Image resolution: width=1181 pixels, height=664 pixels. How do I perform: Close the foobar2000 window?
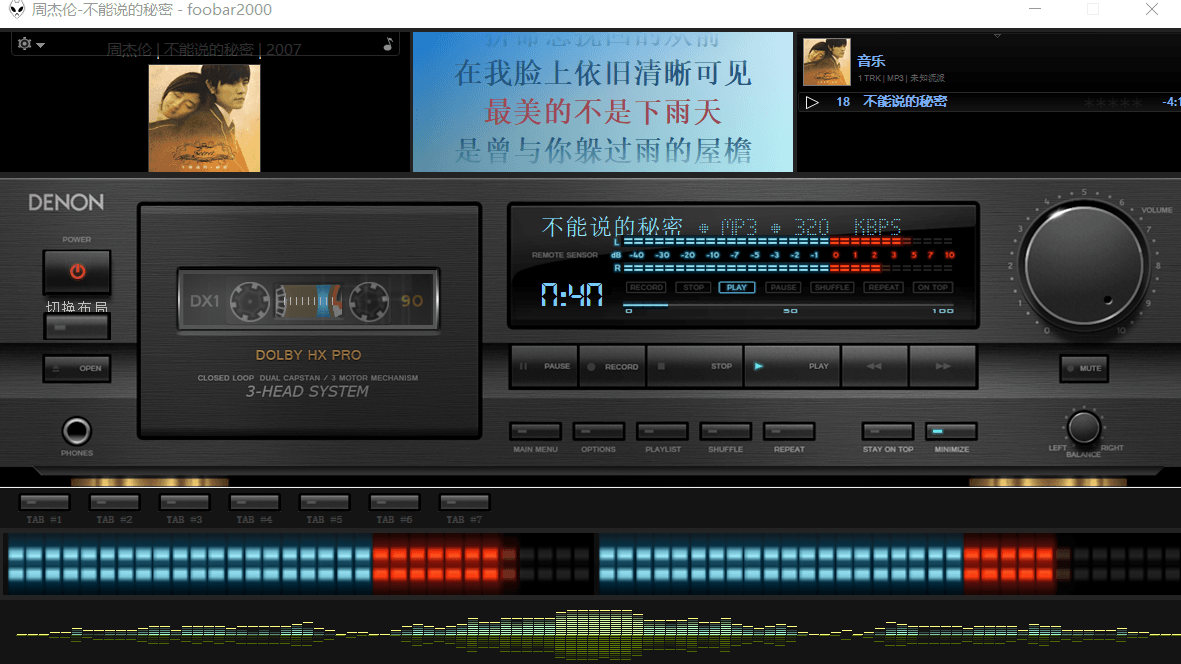(x=1152, y=10)
